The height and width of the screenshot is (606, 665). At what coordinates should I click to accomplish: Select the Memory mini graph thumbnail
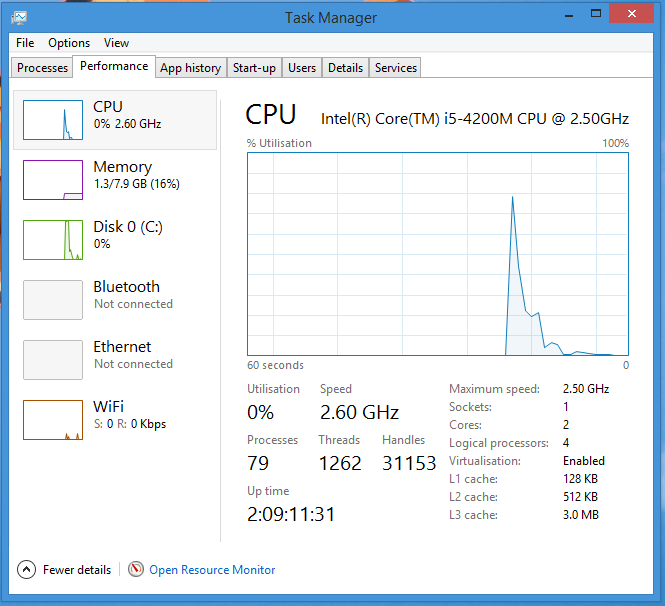coord(53,180)
